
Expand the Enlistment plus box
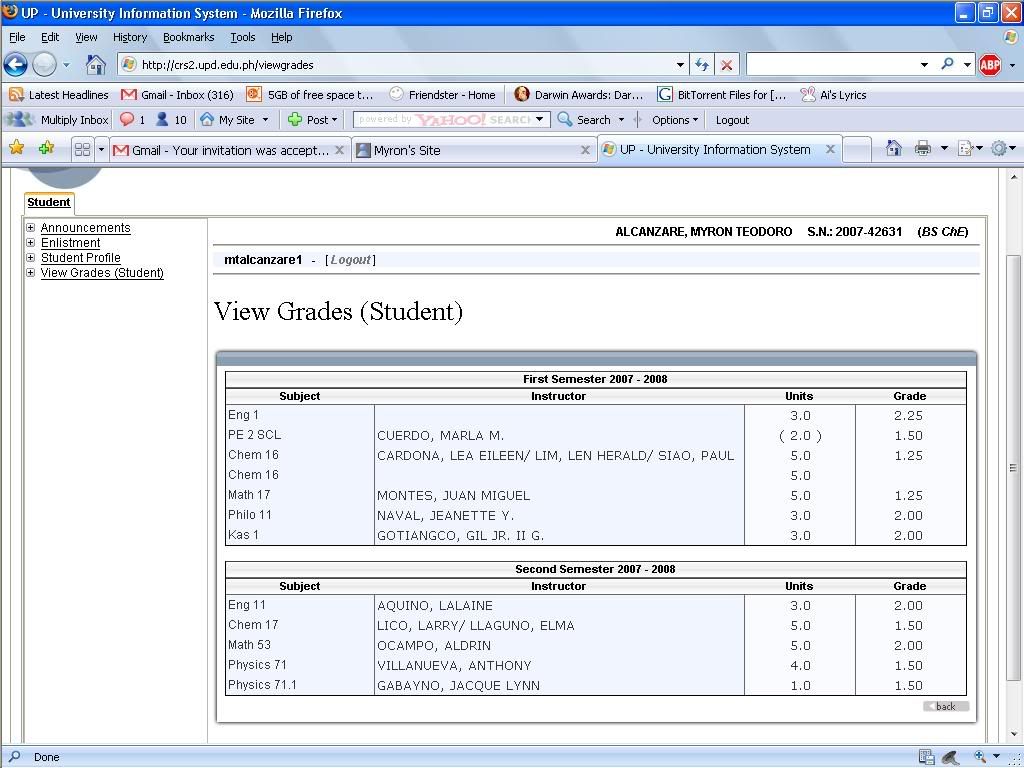31,243
